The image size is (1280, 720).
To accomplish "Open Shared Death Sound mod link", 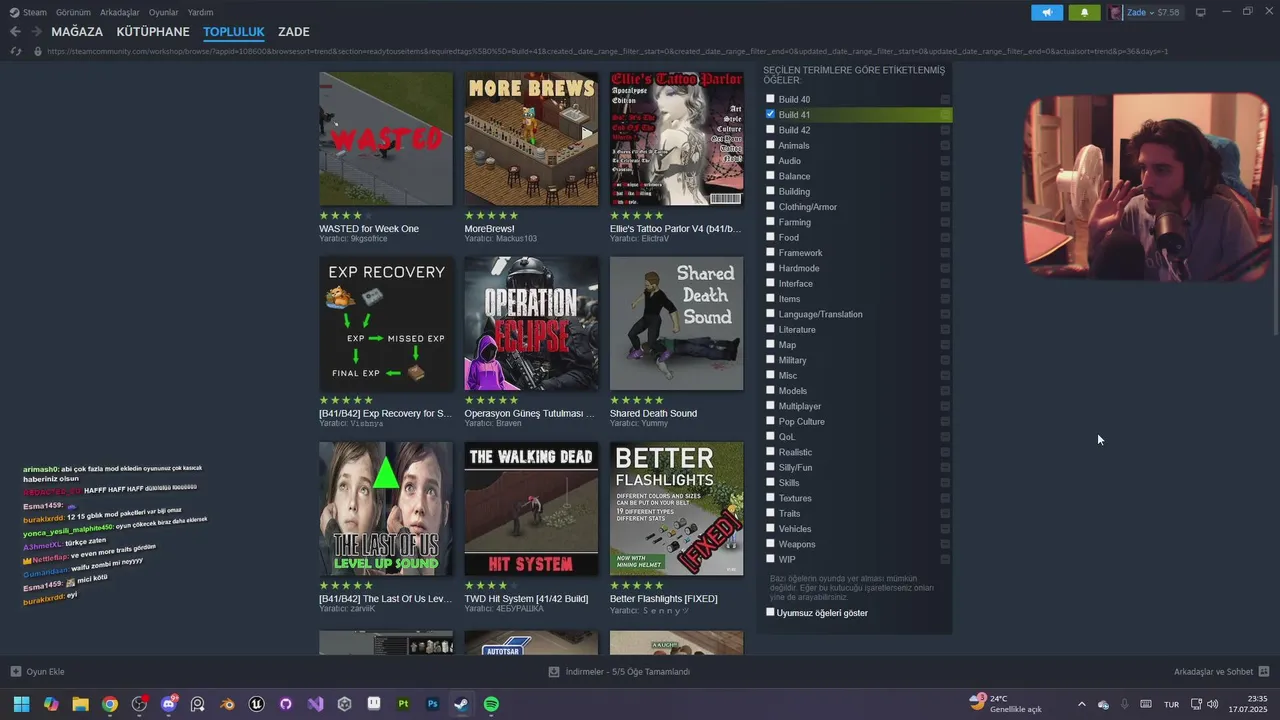I will point(653,413).
